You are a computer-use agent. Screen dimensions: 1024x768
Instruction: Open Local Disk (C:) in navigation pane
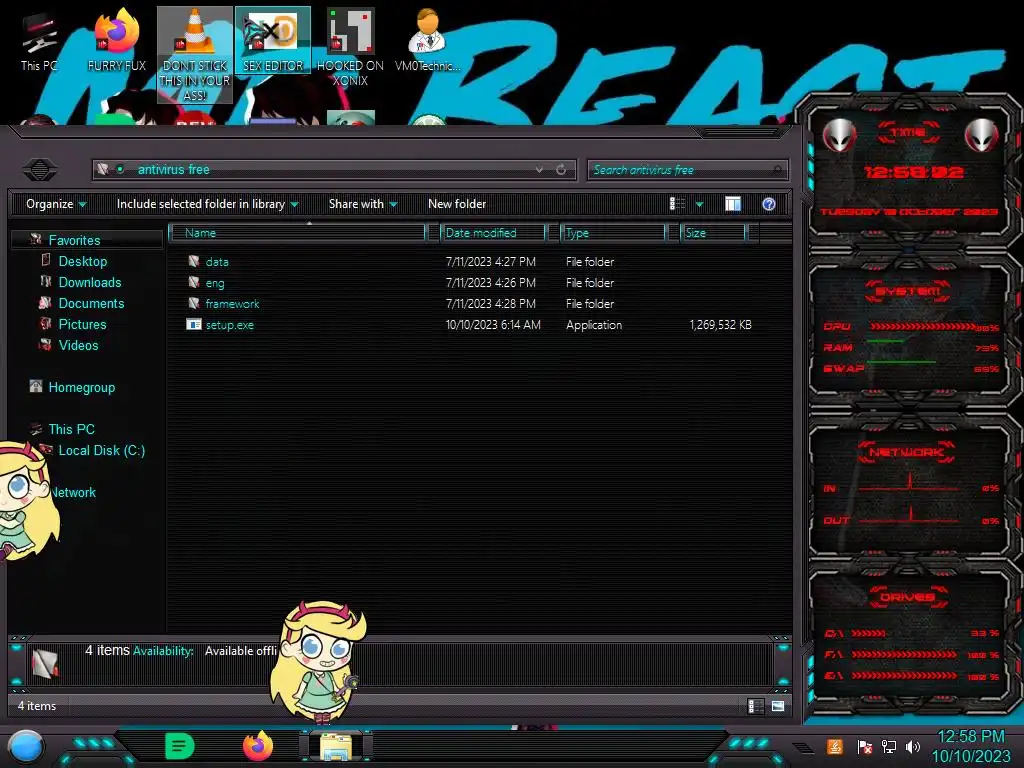pyautogui.click(x=101, y=450)
